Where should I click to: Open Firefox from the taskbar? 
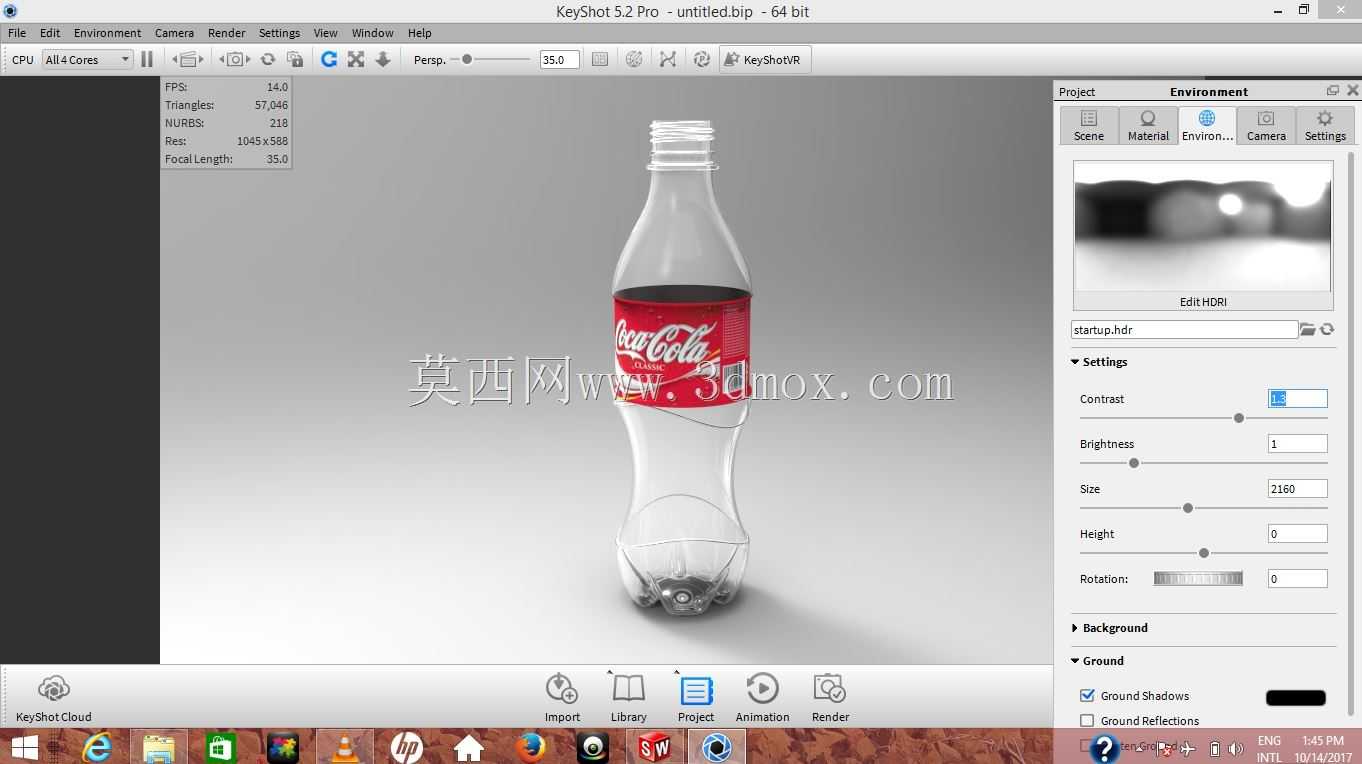coord(531,747)
